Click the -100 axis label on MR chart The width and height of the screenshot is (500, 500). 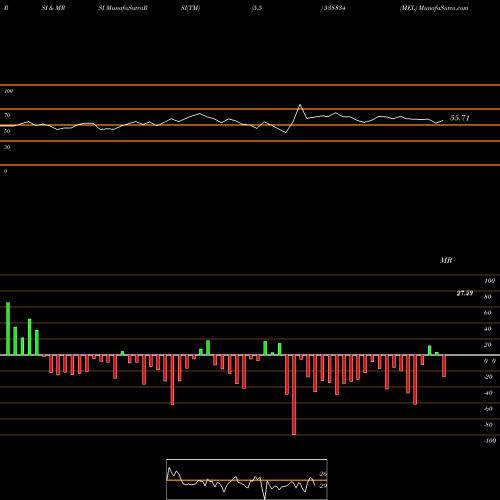tap(490, 441)
